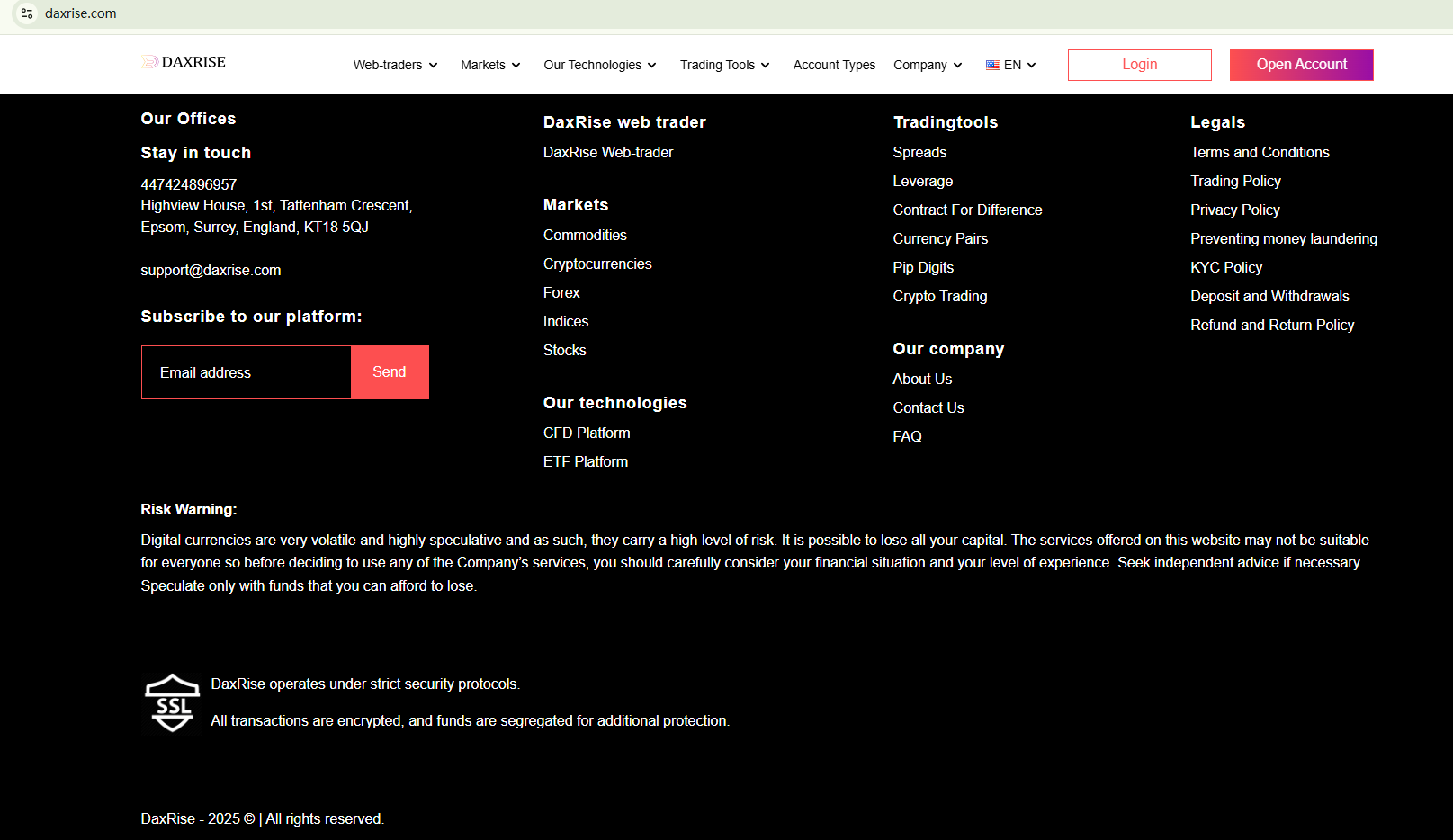Click the Our company footer heading
Screen dimensions: 1453x840
(x=948, y=349)
